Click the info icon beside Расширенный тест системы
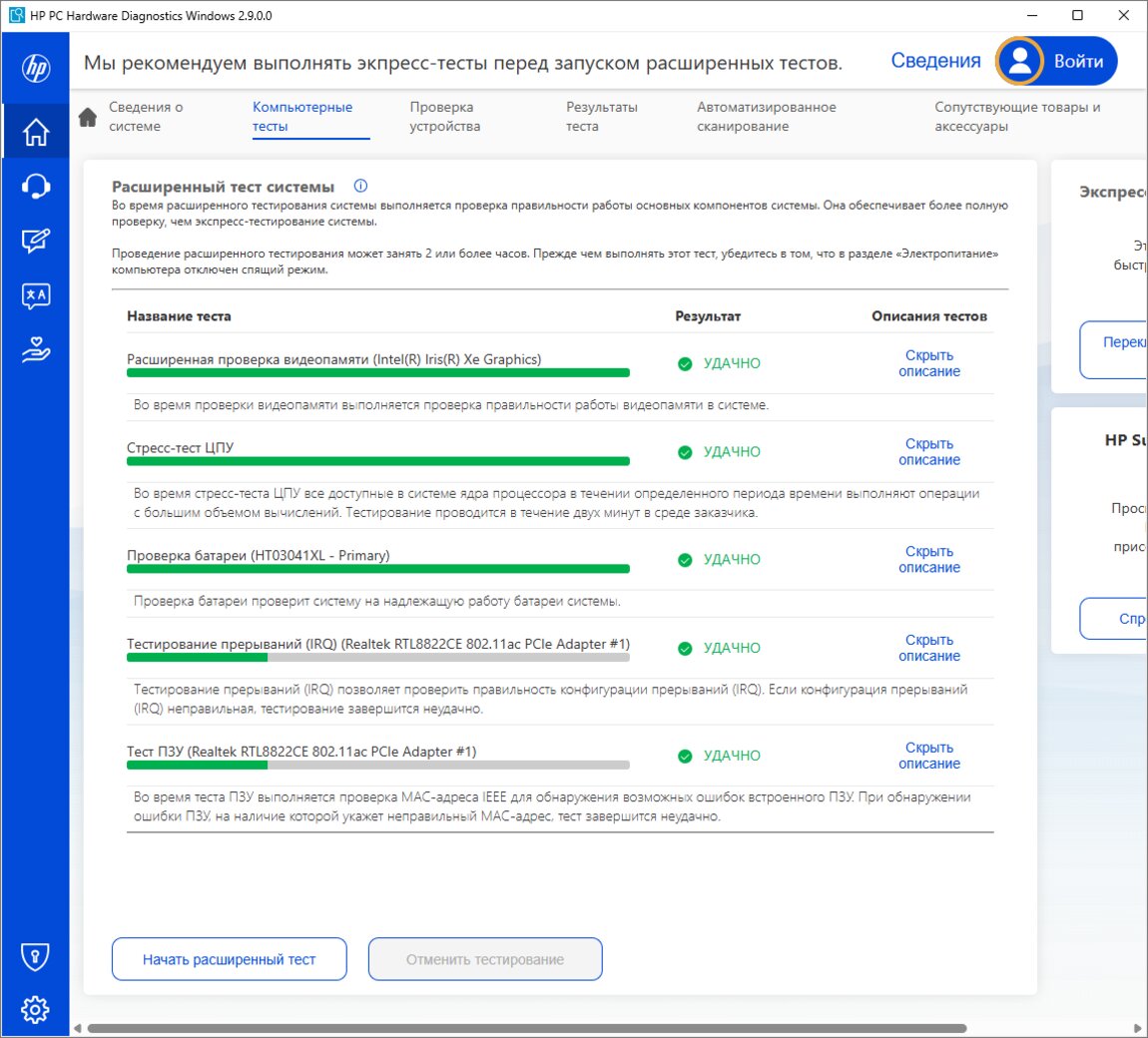This screenshot has height=1038, width=1148. [x=360, y=186]
